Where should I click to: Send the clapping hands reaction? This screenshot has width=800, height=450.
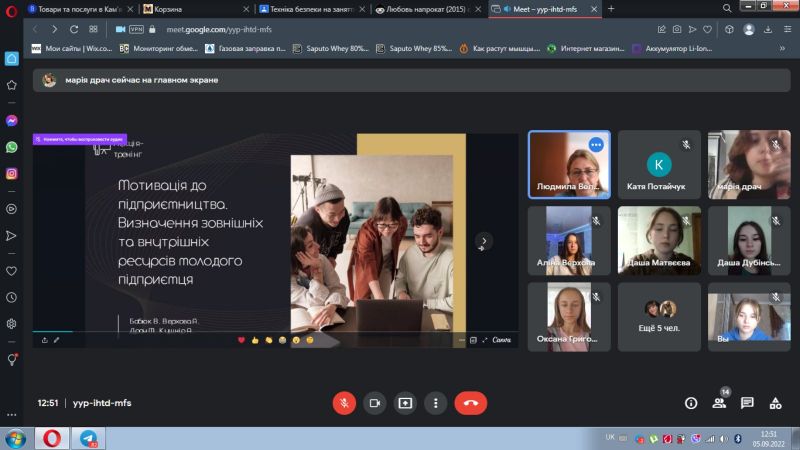pos(269,340)
